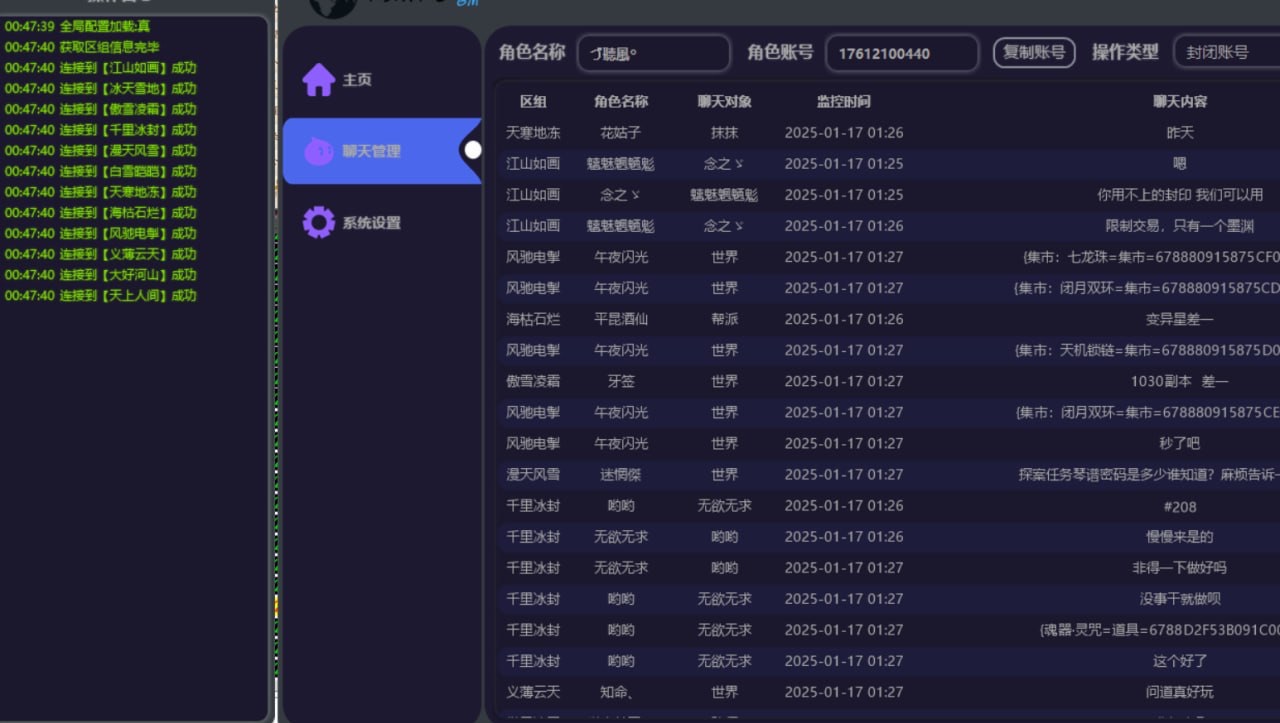This screenshot has height=723, width=1280.
Task: Click log line 连接到【千里冰封】成功
Action: coord(100,130)
